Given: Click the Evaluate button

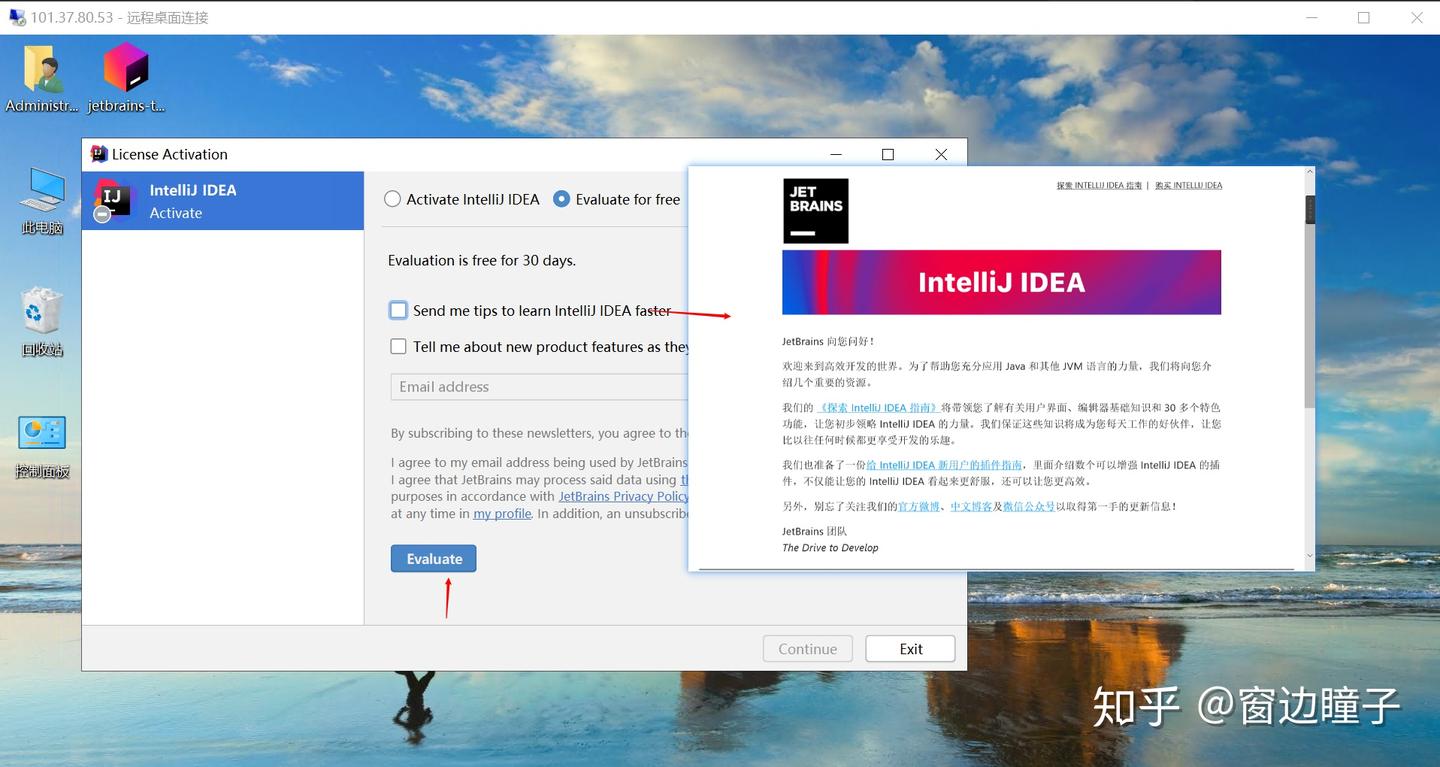Looking at the screenshot, I should pos(433,558).
